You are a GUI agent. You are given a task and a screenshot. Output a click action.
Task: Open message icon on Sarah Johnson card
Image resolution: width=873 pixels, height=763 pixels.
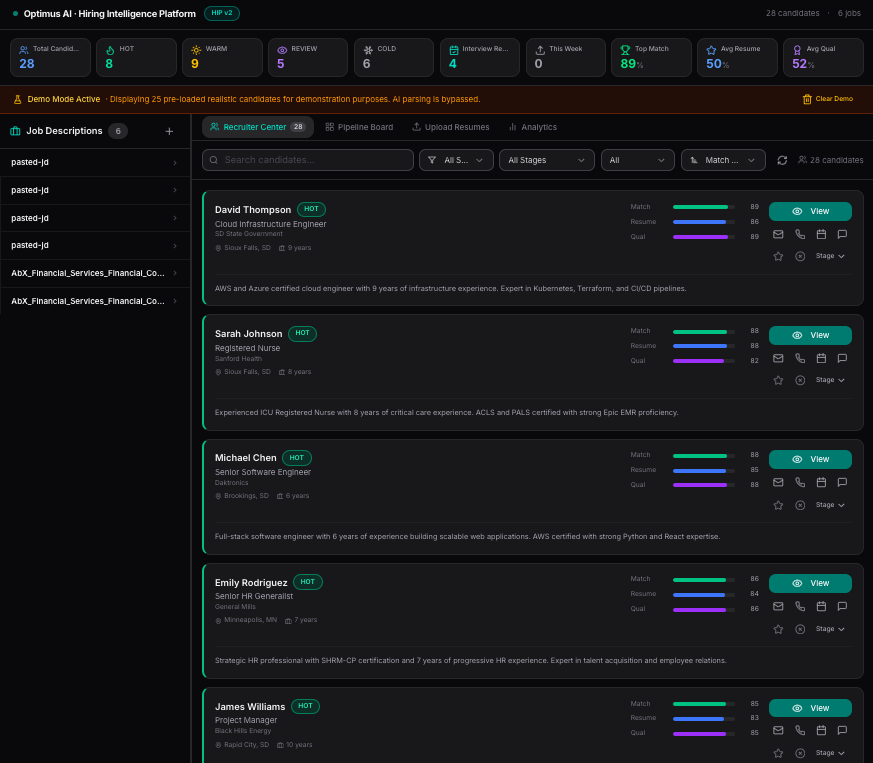coord(842,358)
